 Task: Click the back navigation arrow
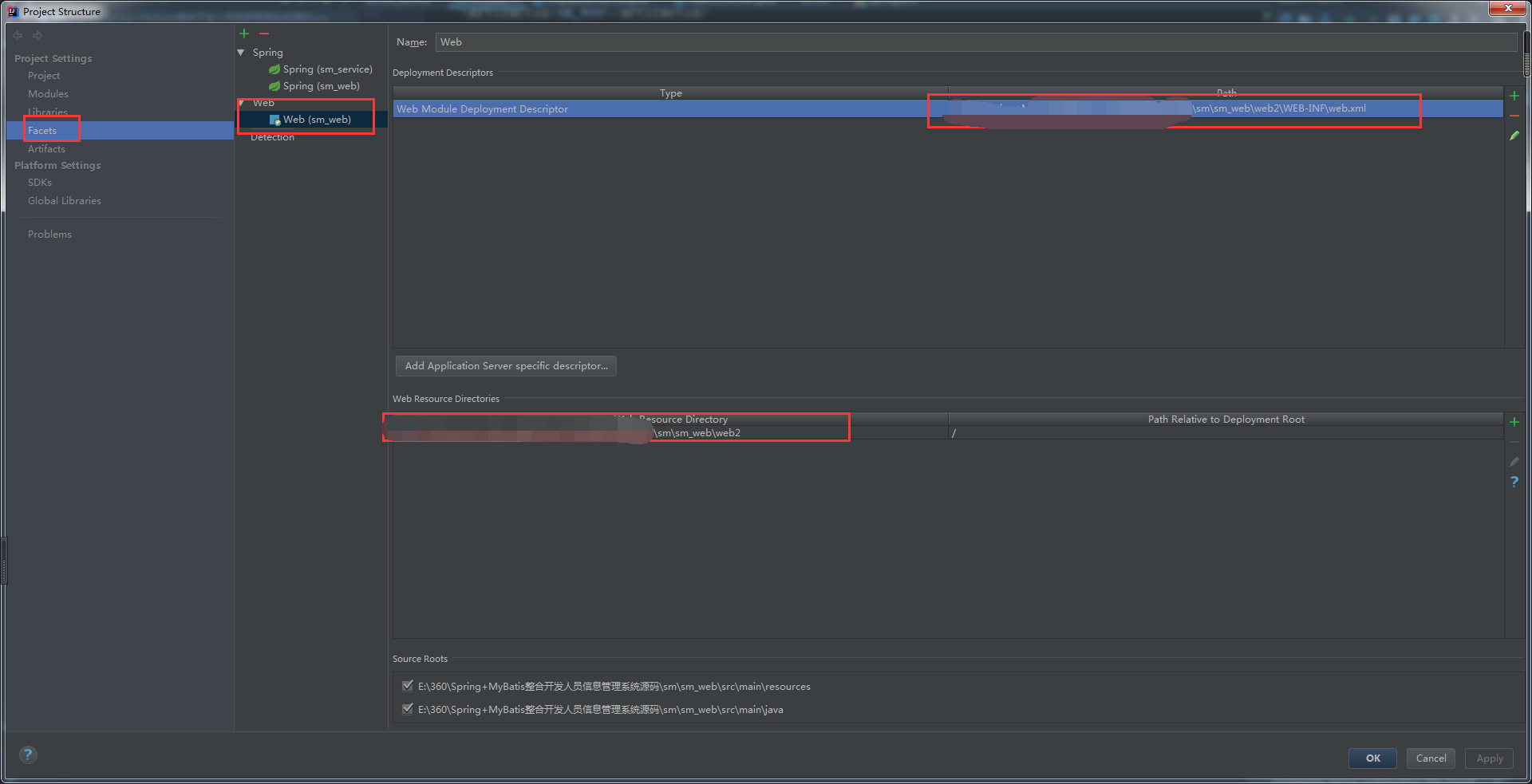tap(18, 36)
